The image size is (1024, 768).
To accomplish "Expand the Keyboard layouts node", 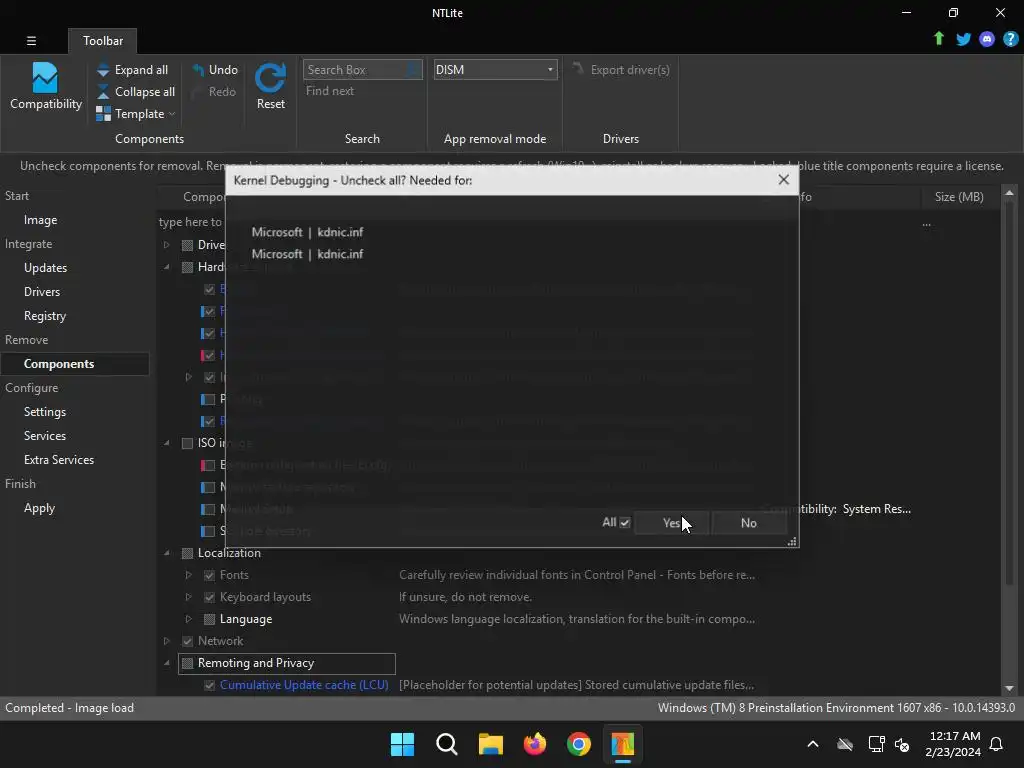I will tap(188, 598).
